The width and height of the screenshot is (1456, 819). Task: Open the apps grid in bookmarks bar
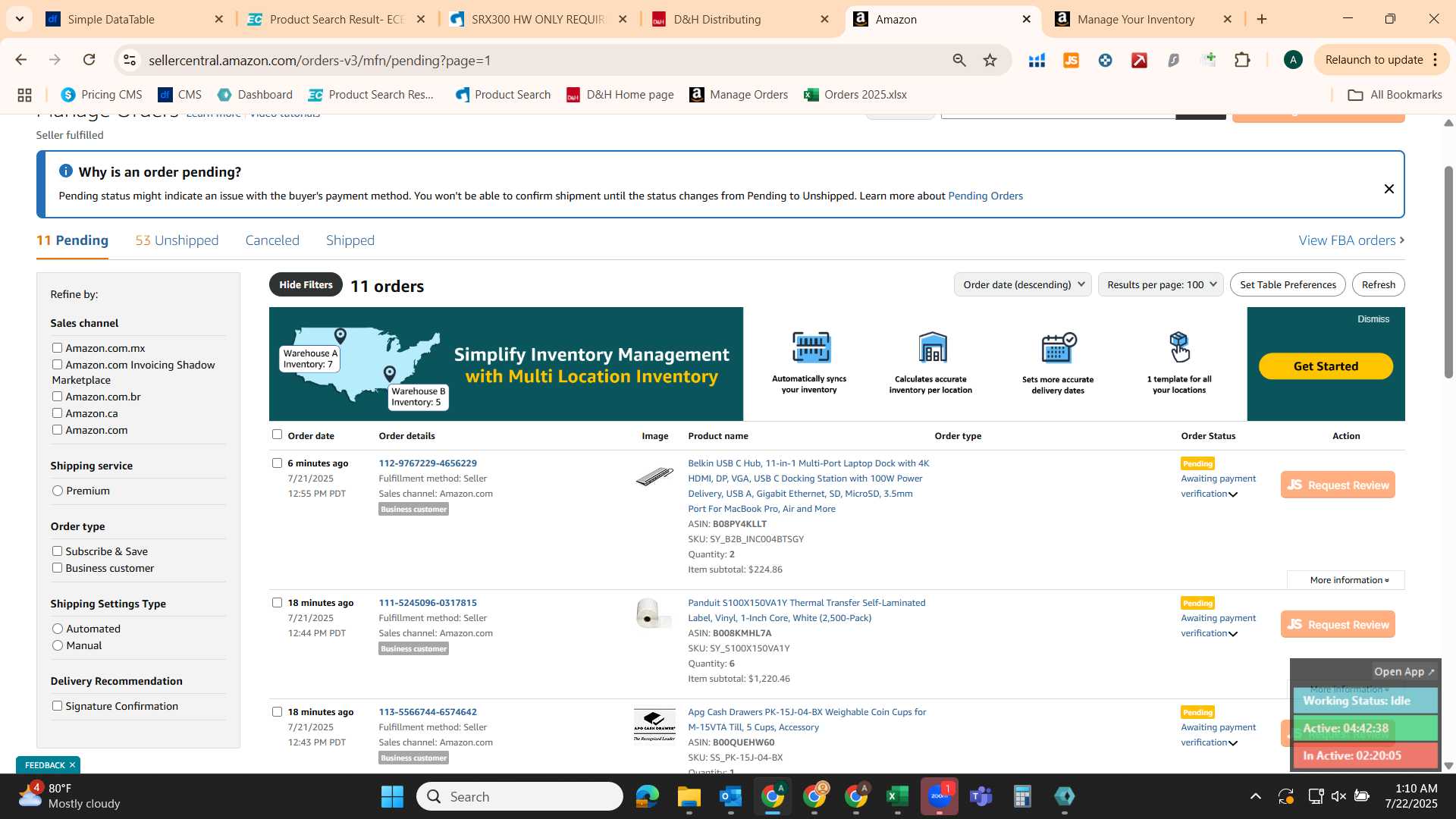point(24,95)
